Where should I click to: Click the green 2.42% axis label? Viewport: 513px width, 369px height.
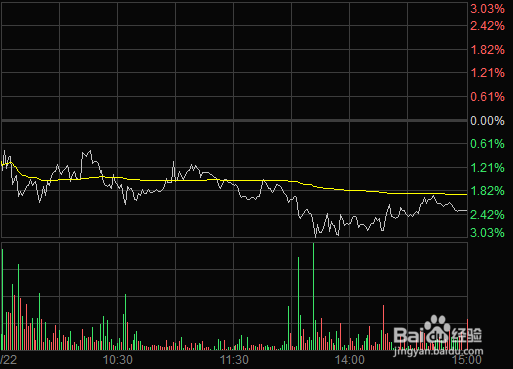coord(487,215)
